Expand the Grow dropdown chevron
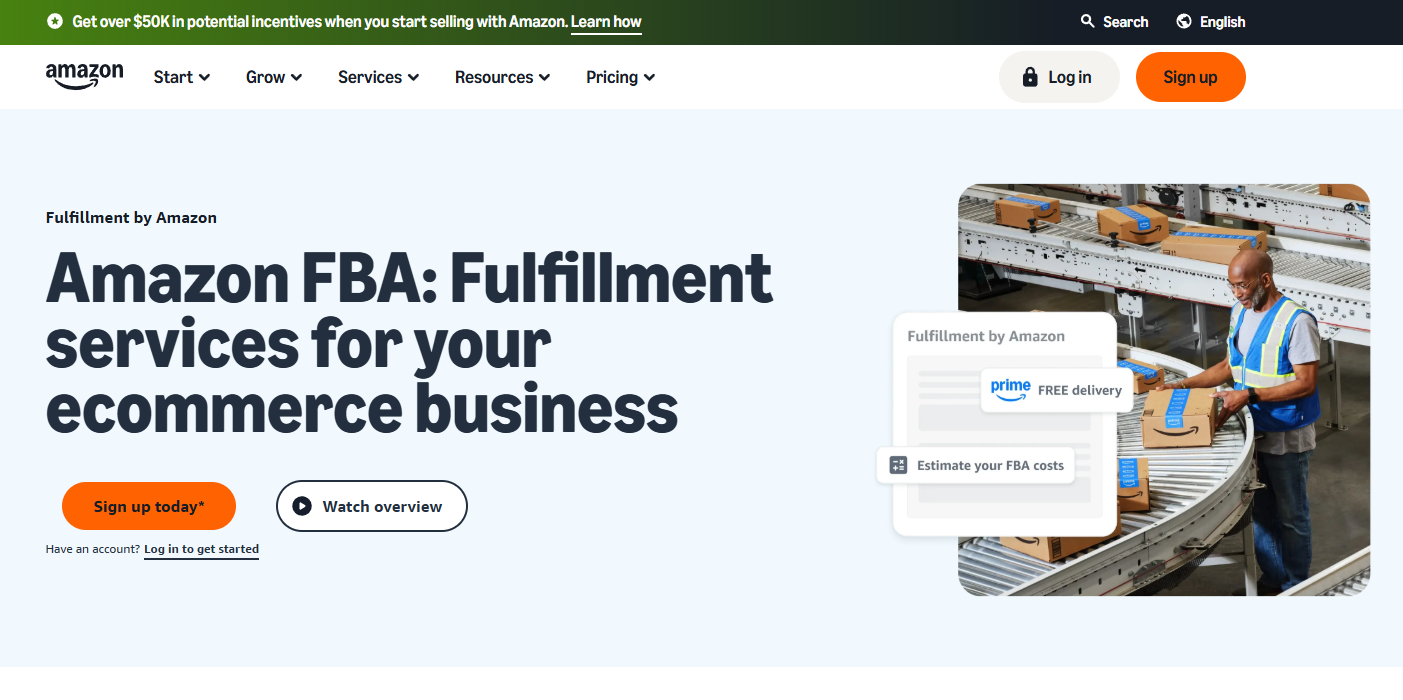The height and width of the screenshot is (700, 1403). click(x=297, y=77)
